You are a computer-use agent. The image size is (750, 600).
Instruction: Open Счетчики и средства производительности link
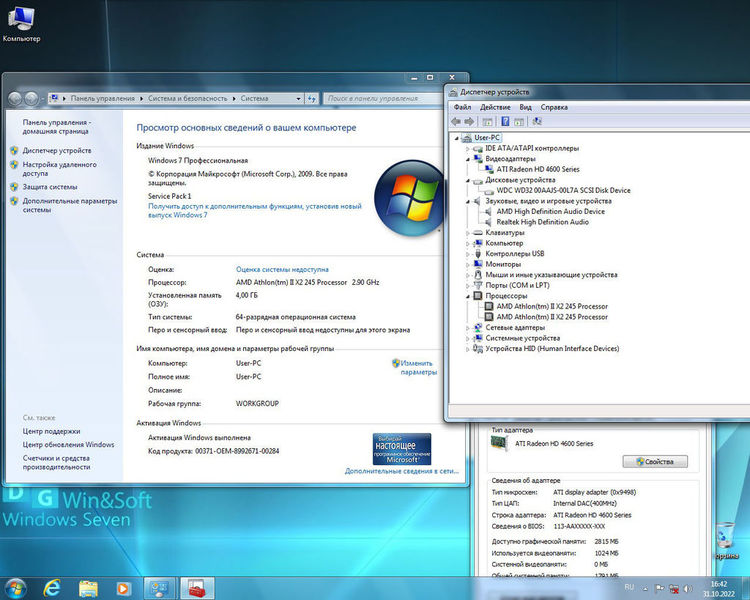pyautogui.click(x=56, y=462)
